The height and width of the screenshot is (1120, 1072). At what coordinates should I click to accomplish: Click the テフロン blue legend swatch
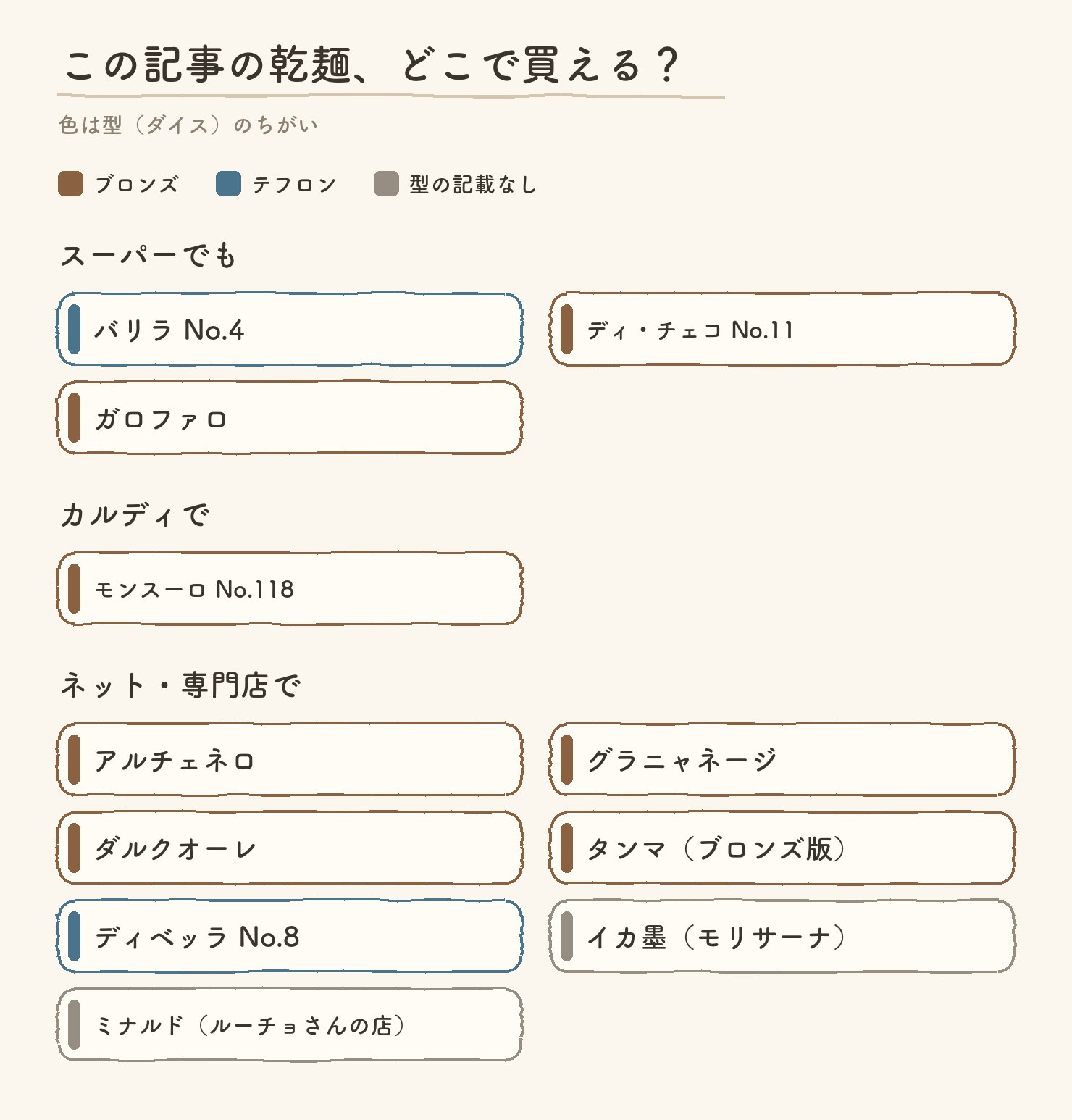pos(228,184)
